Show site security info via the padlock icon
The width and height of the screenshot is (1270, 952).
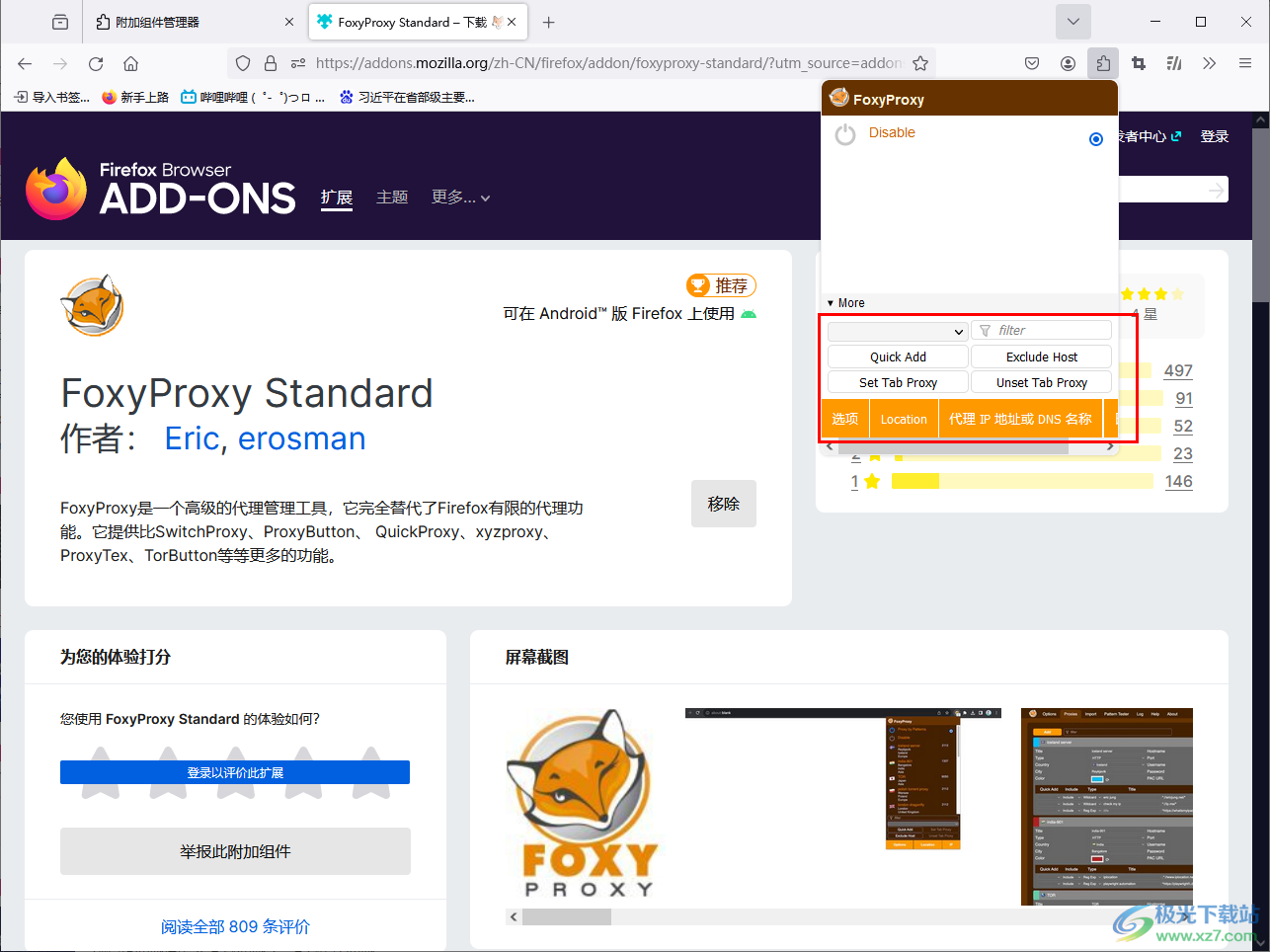click(271, 63)
